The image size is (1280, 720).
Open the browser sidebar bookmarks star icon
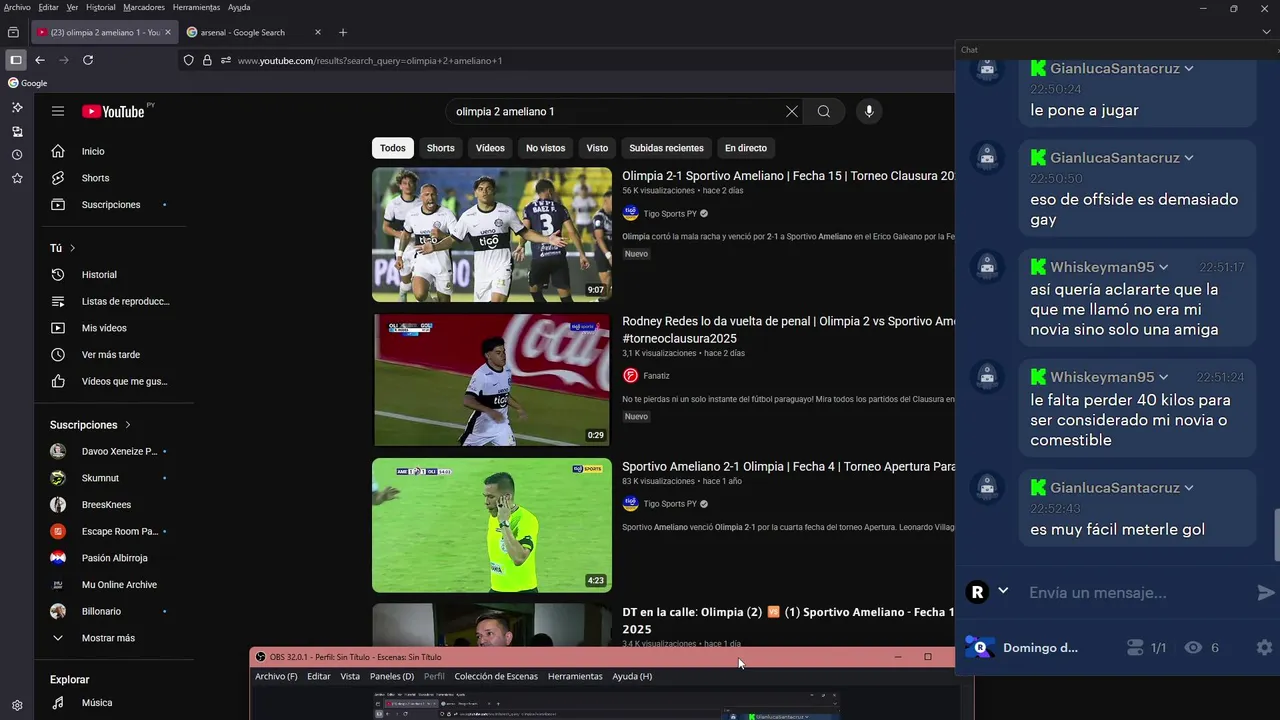(17, 178)
